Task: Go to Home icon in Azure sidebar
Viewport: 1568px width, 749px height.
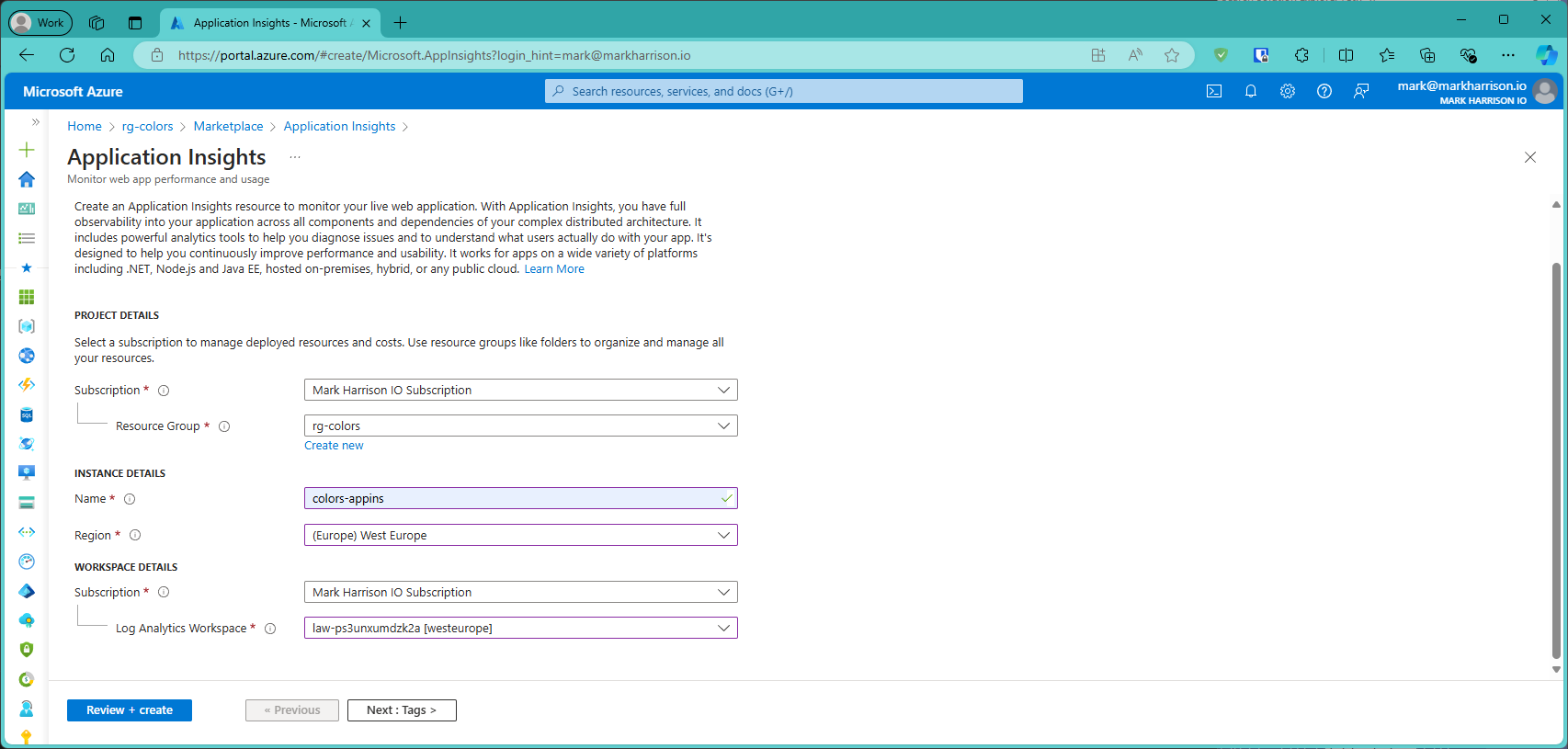Action: 27,179
